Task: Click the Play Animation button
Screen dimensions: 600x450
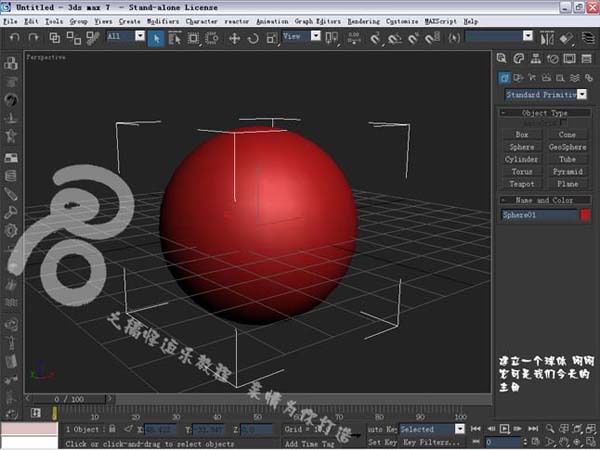Action: pos(504,429)
